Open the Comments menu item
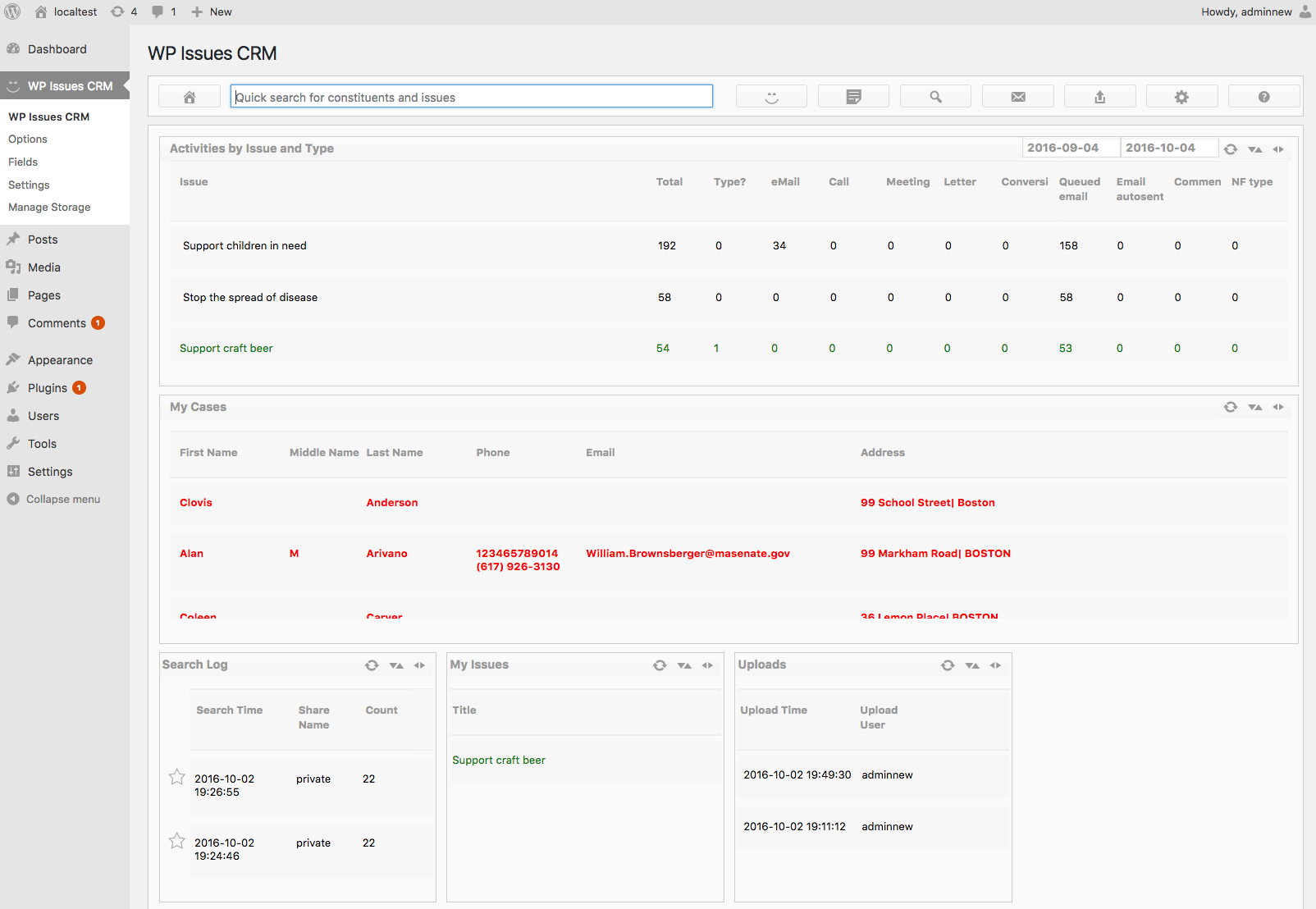 pos(65,323)
